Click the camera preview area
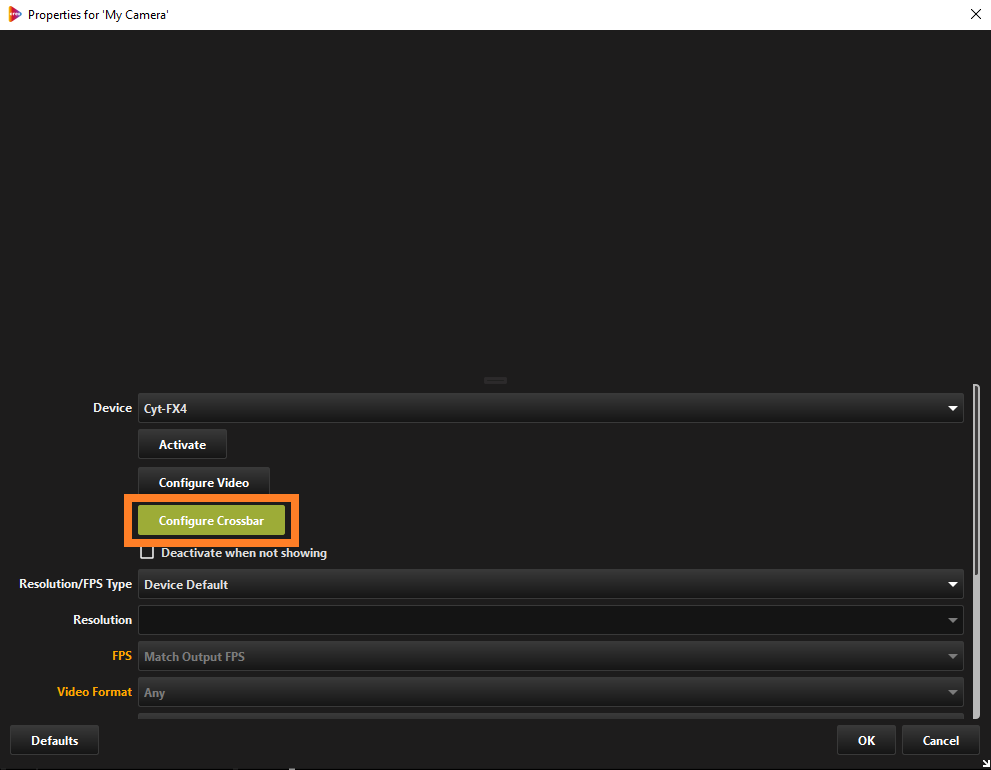 [x=496, y=202]
